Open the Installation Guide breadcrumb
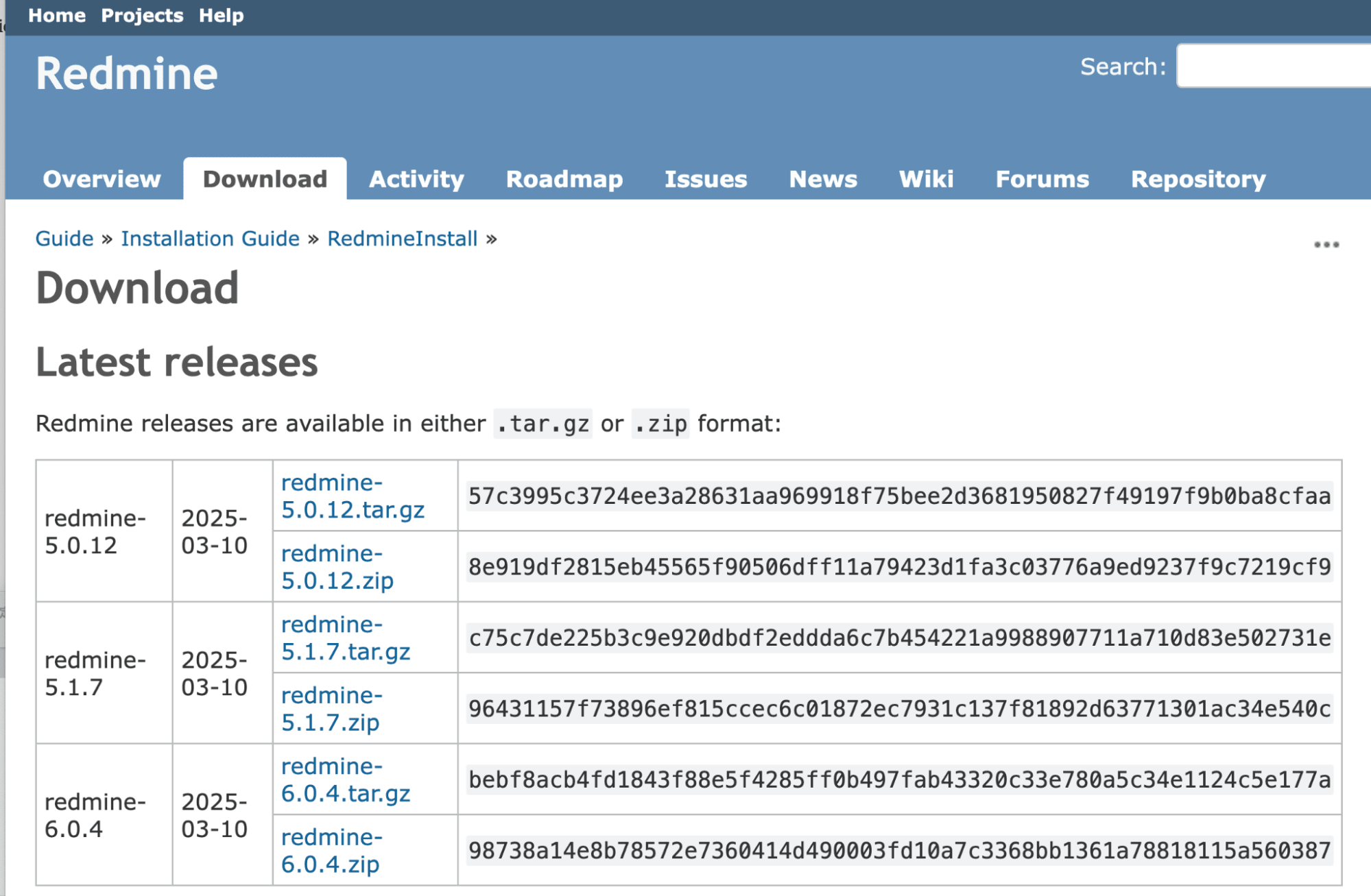 coord(211,239)
